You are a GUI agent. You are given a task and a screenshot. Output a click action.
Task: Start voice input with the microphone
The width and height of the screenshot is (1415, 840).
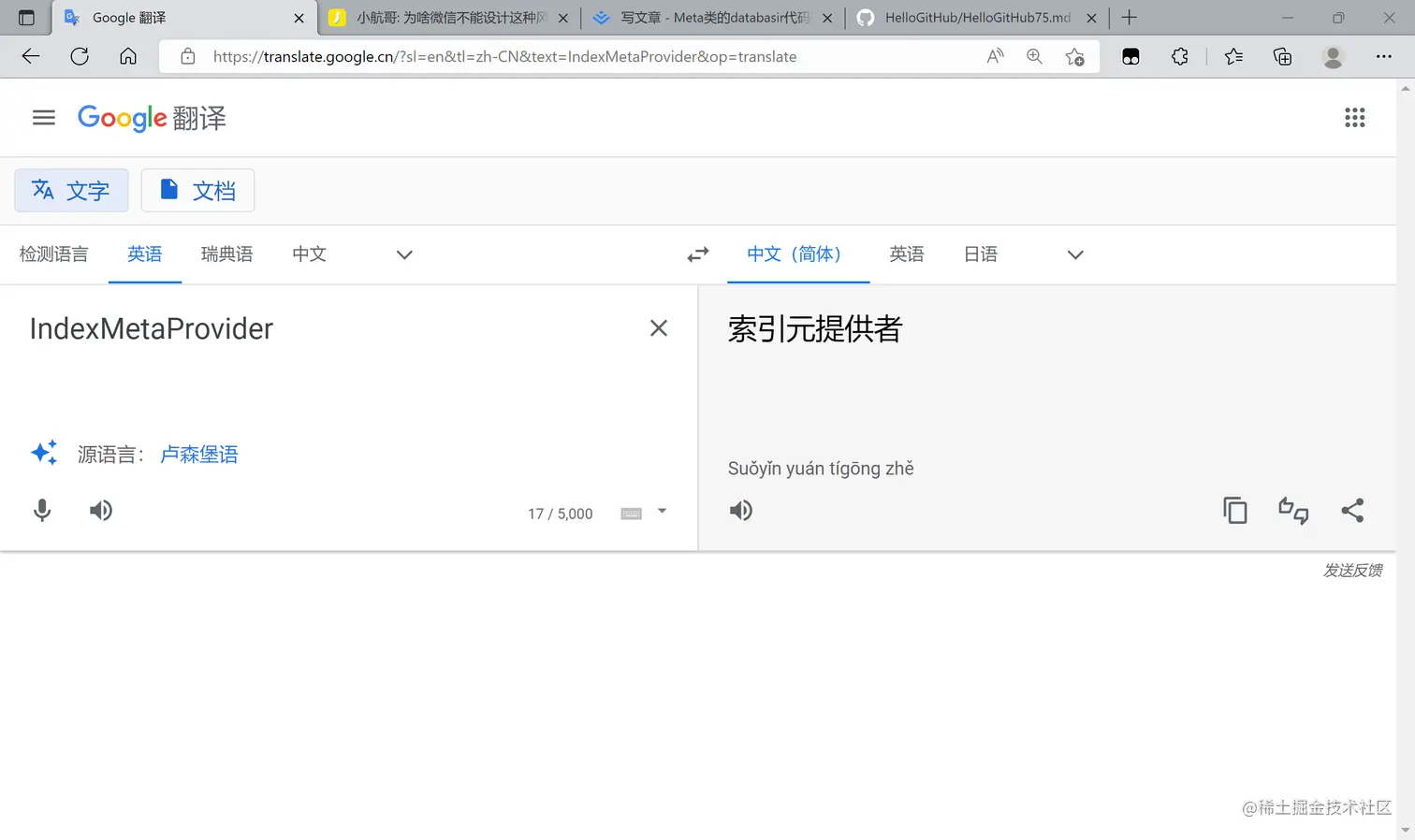pos(42,510)
